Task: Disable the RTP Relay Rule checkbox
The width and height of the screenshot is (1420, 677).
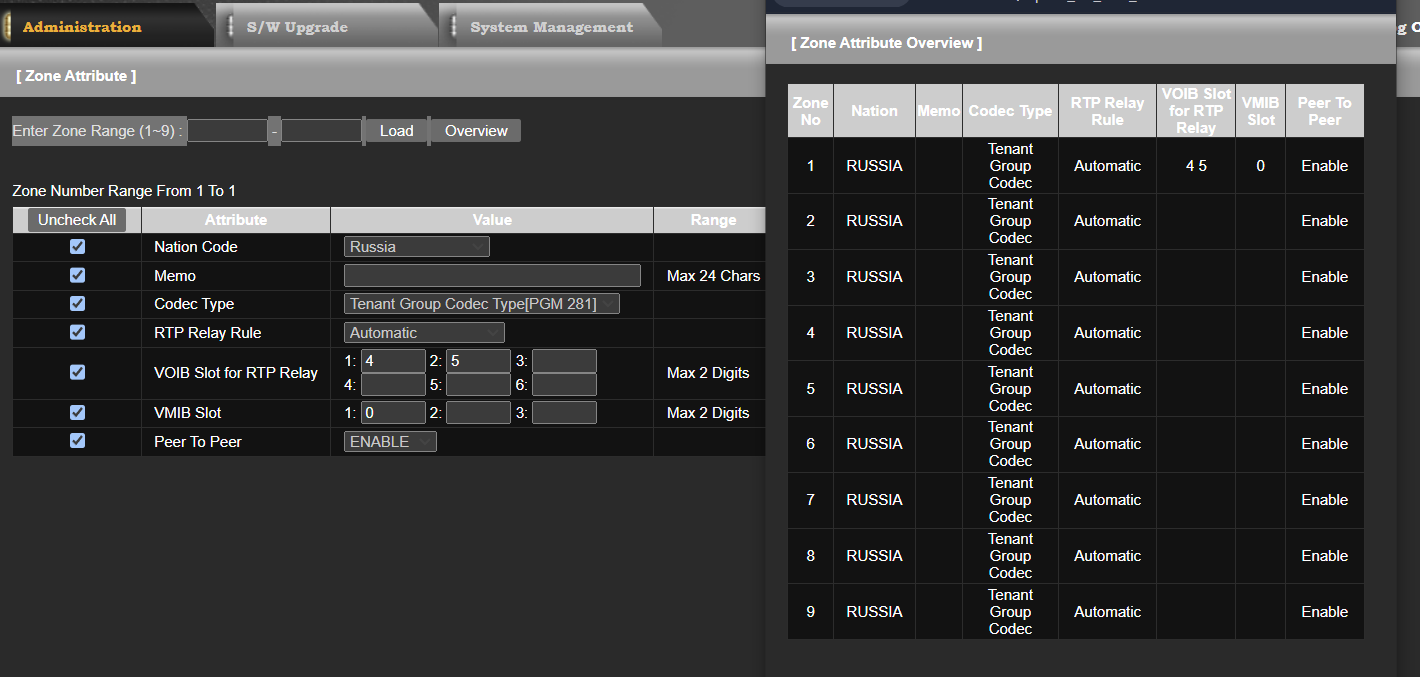Action: click(x=77, y=333)
